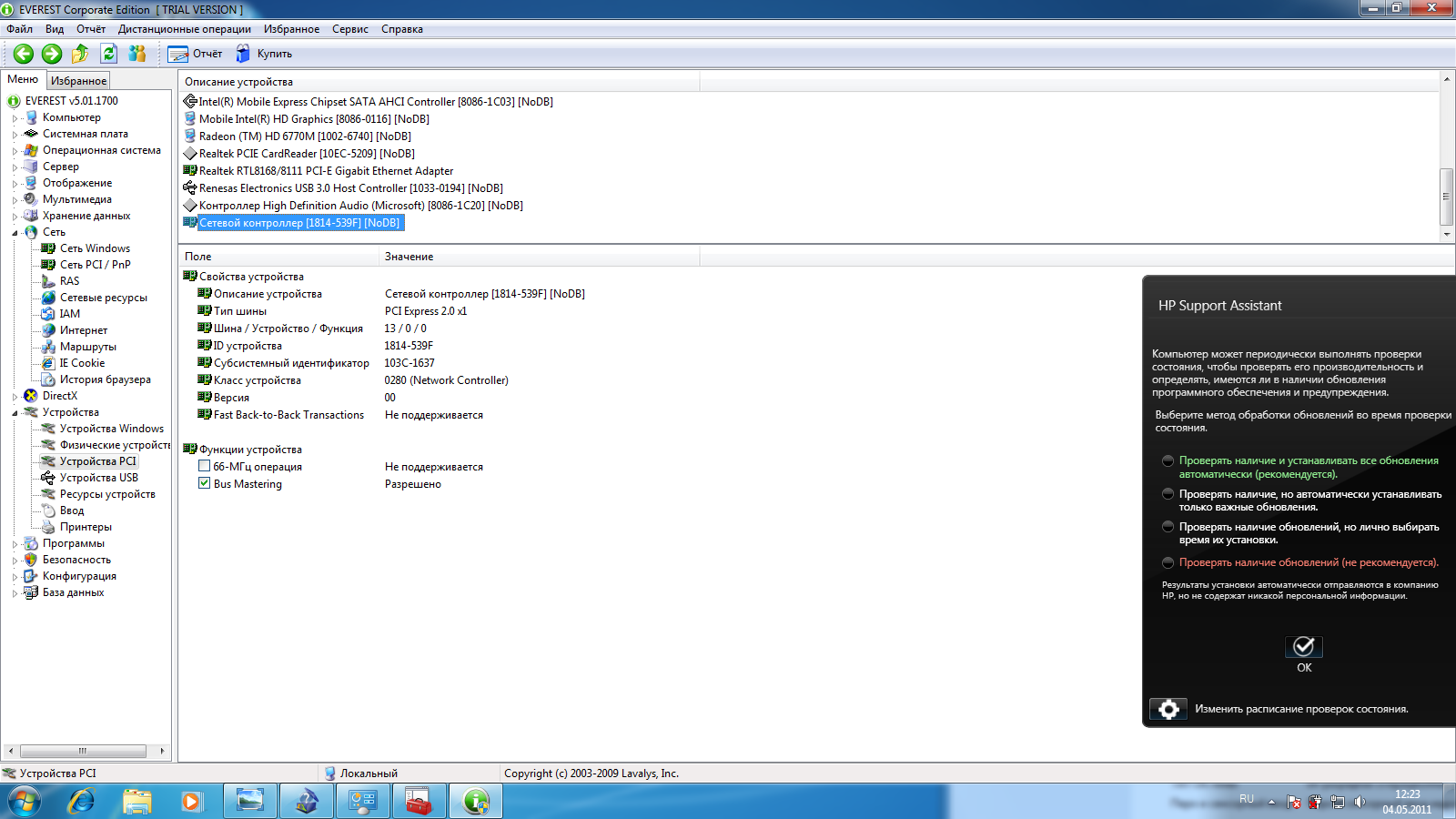Click the Устройства USB icon

[48, 478]
